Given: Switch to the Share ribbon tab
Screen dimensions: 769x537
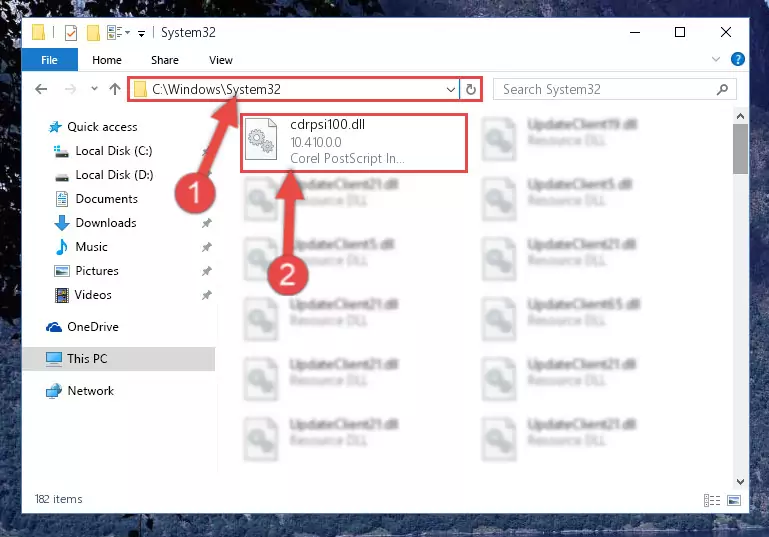Looking at the screenshot, I should (x=165, y=60).
